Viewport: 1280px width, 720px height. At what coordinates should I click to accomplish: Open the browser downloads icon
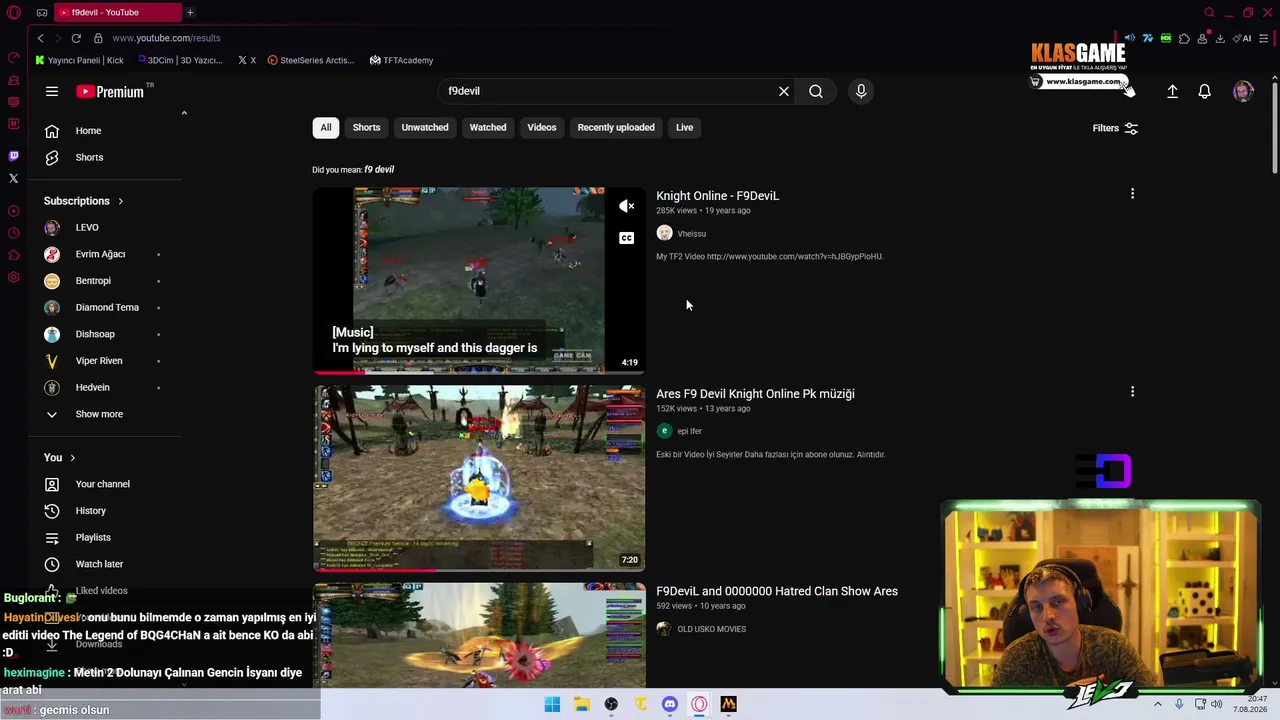pyautogui.click(x=1220, y=38)
